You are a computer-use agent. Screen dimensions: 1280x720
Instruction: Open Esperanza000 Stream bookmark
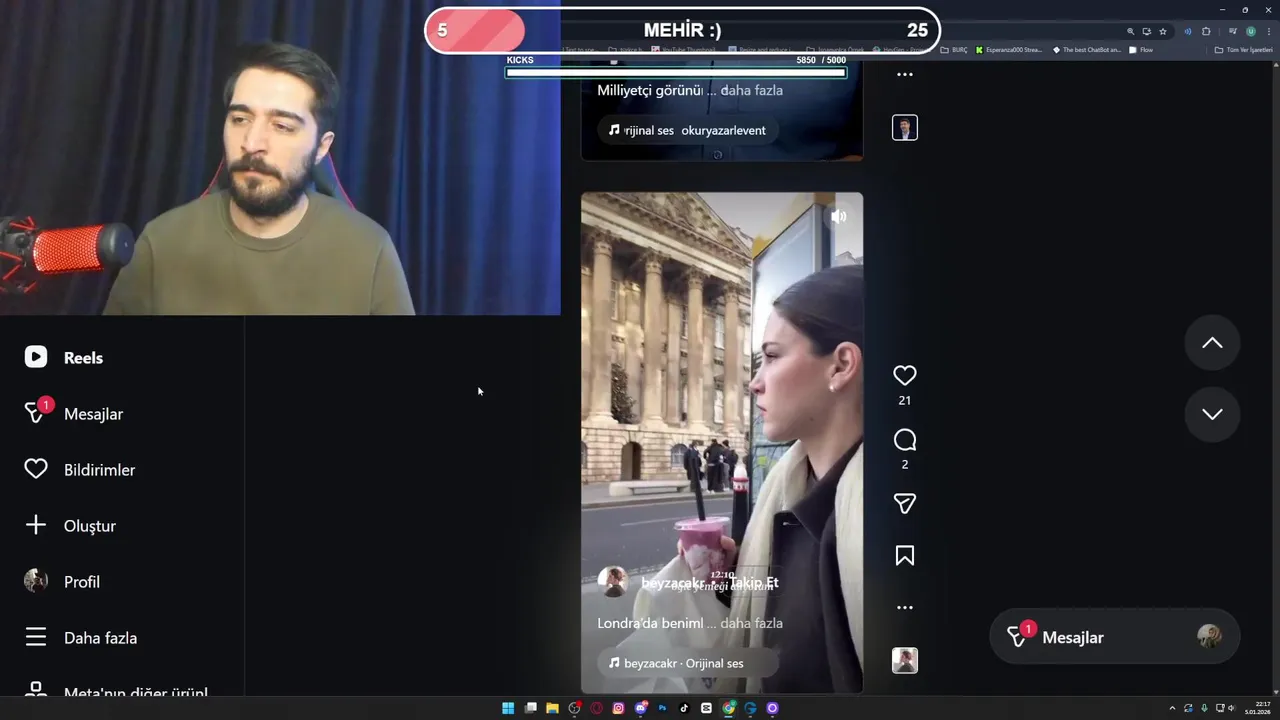[x=1009, y=49]
